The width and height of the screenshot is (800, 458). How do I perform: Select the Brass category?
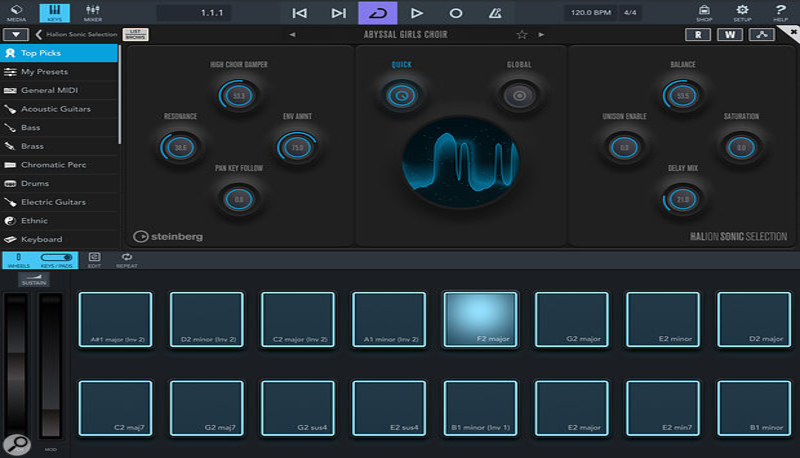pyautogui.click(x=59, y=146)
